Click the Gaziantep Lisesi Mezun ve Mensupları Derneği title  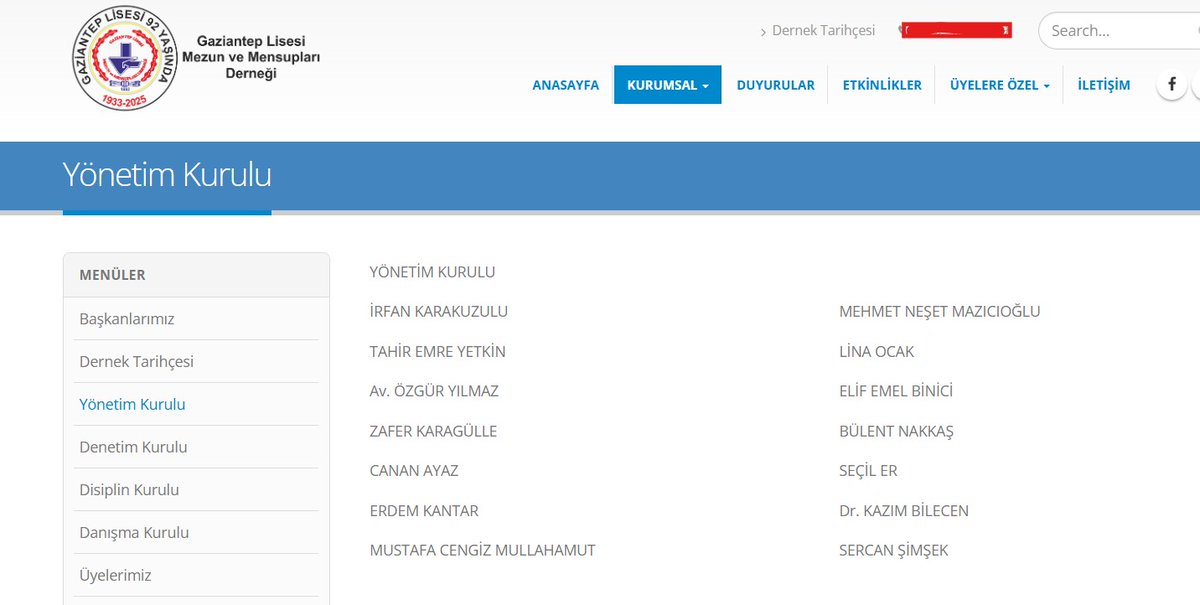250,58
